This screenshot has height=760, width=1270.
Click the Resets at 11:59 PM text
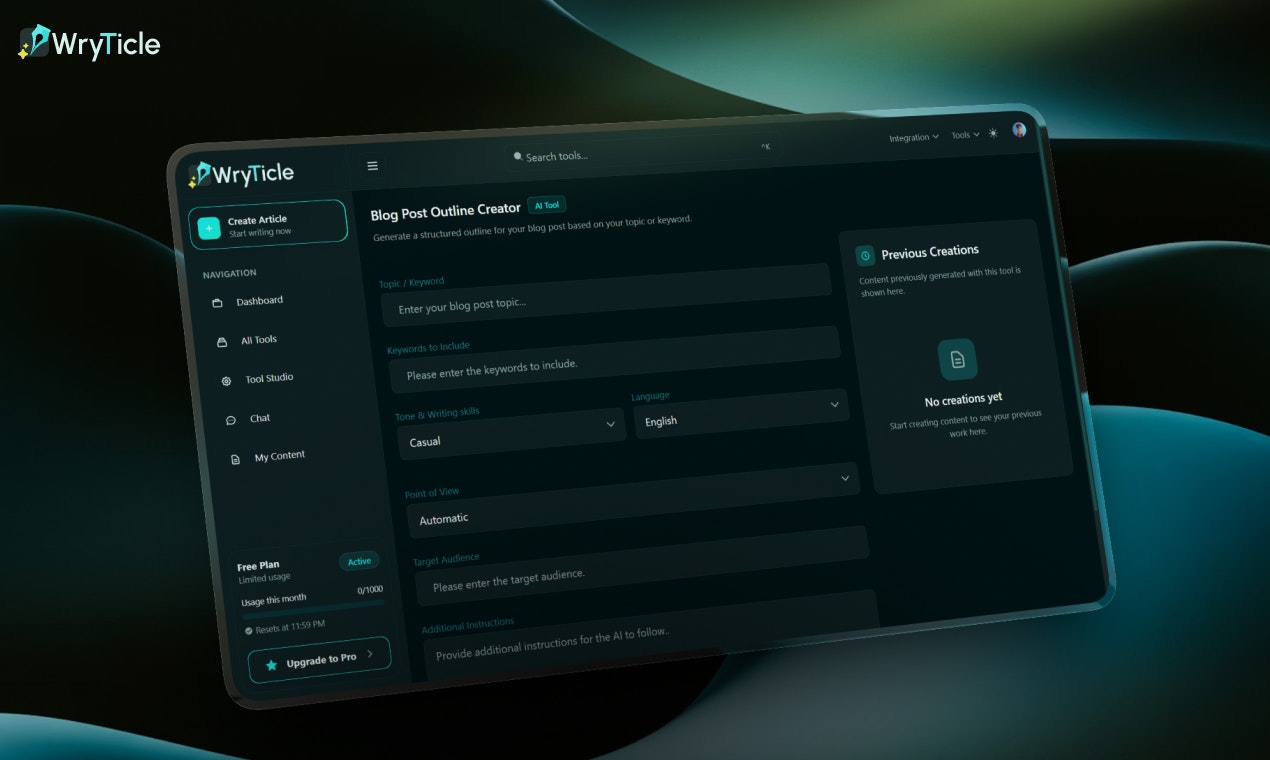290,627
